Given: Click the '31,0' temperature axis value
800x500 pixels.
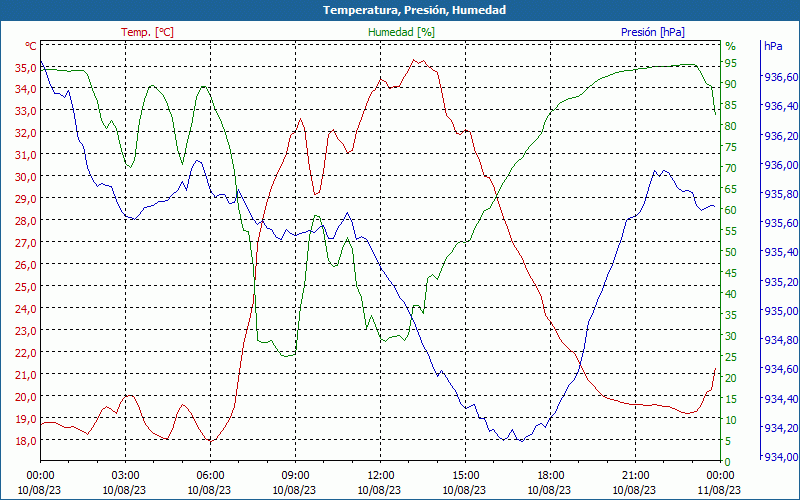Looking at the screenshot, I should tap(26, 155).
